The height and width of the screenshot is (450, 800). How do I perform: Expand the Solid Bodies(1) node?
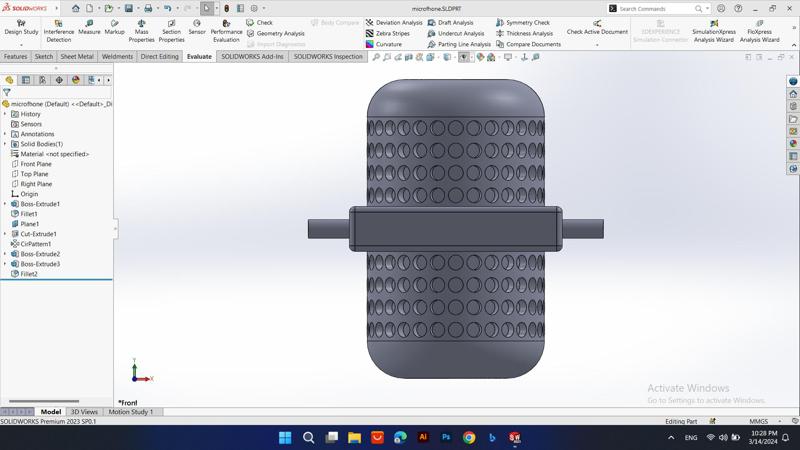click(5, 144)
